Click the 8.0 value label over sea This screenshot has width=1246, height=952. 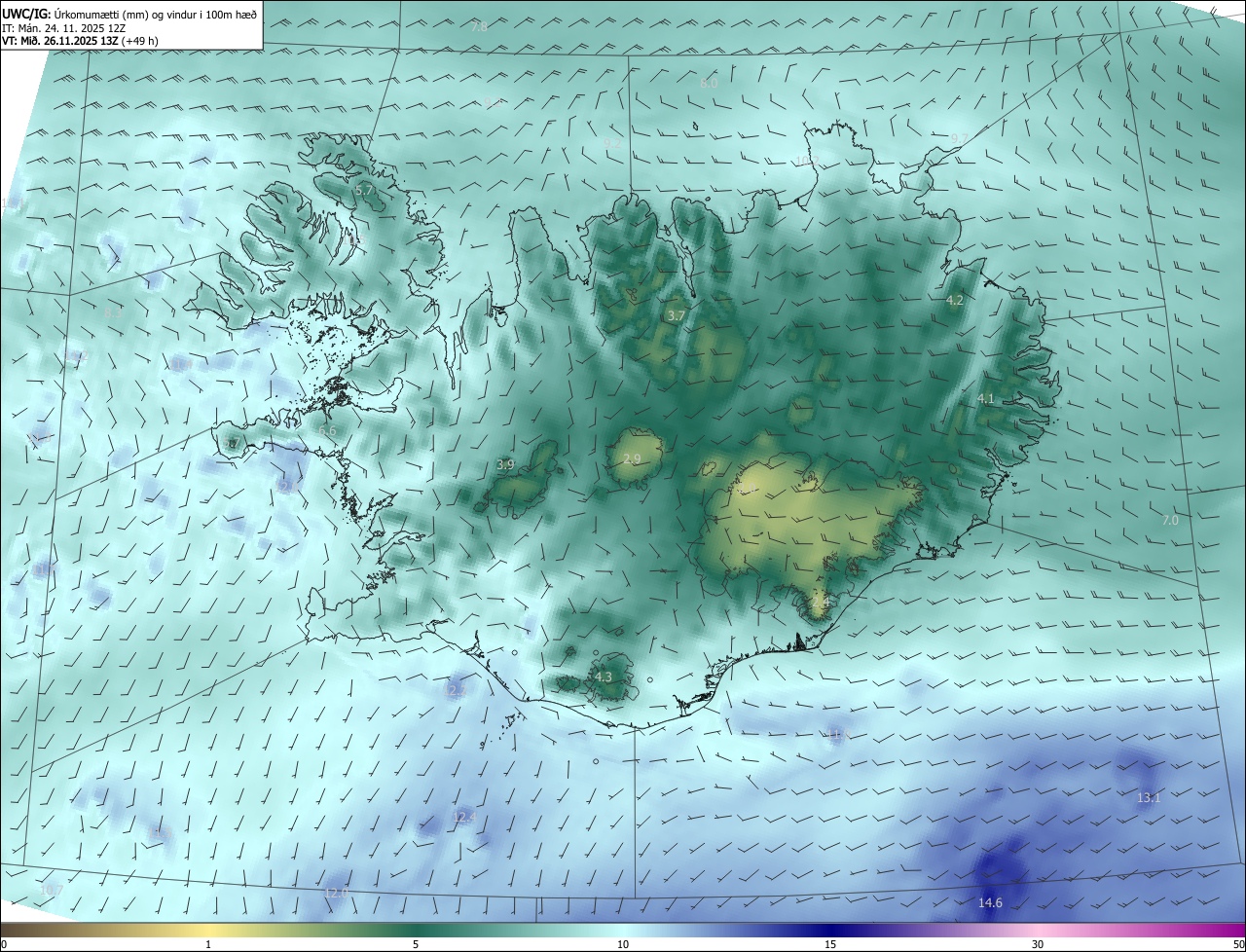click(x=709, y=84)
